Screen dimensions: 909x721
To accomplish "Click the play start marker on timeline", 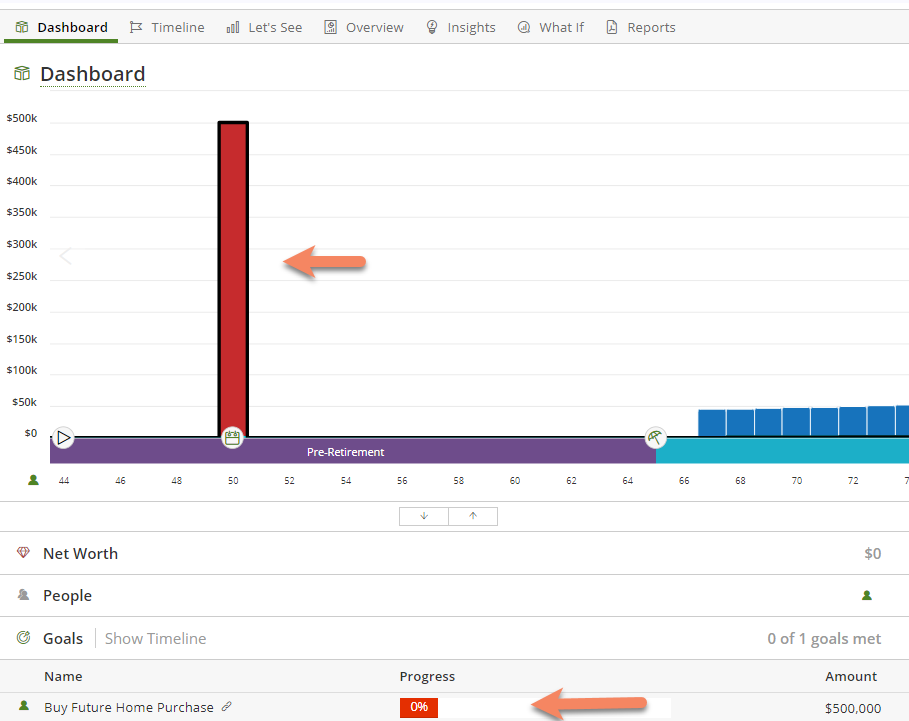I will click(x=63, y=437).
